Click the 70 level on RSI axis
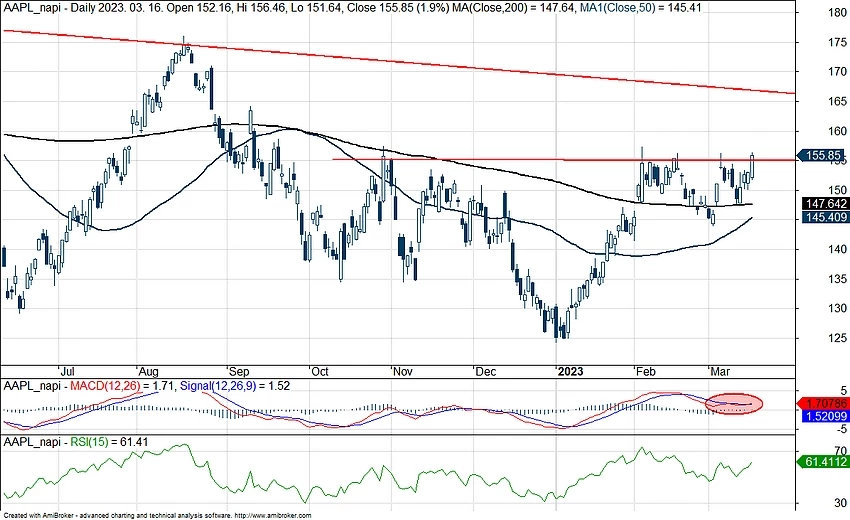Viewport: 850px width, 520px height. (841, 451)
